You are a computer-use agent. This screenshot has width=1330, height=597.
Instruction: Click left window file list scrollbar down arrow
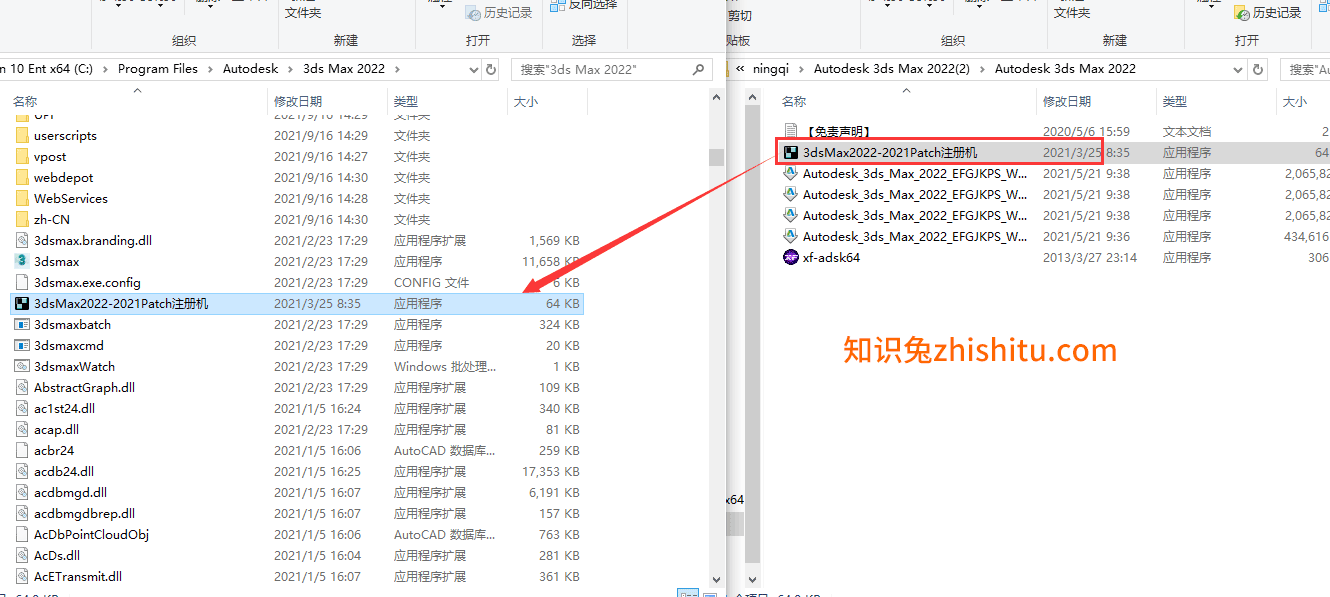tap(716, 579)
